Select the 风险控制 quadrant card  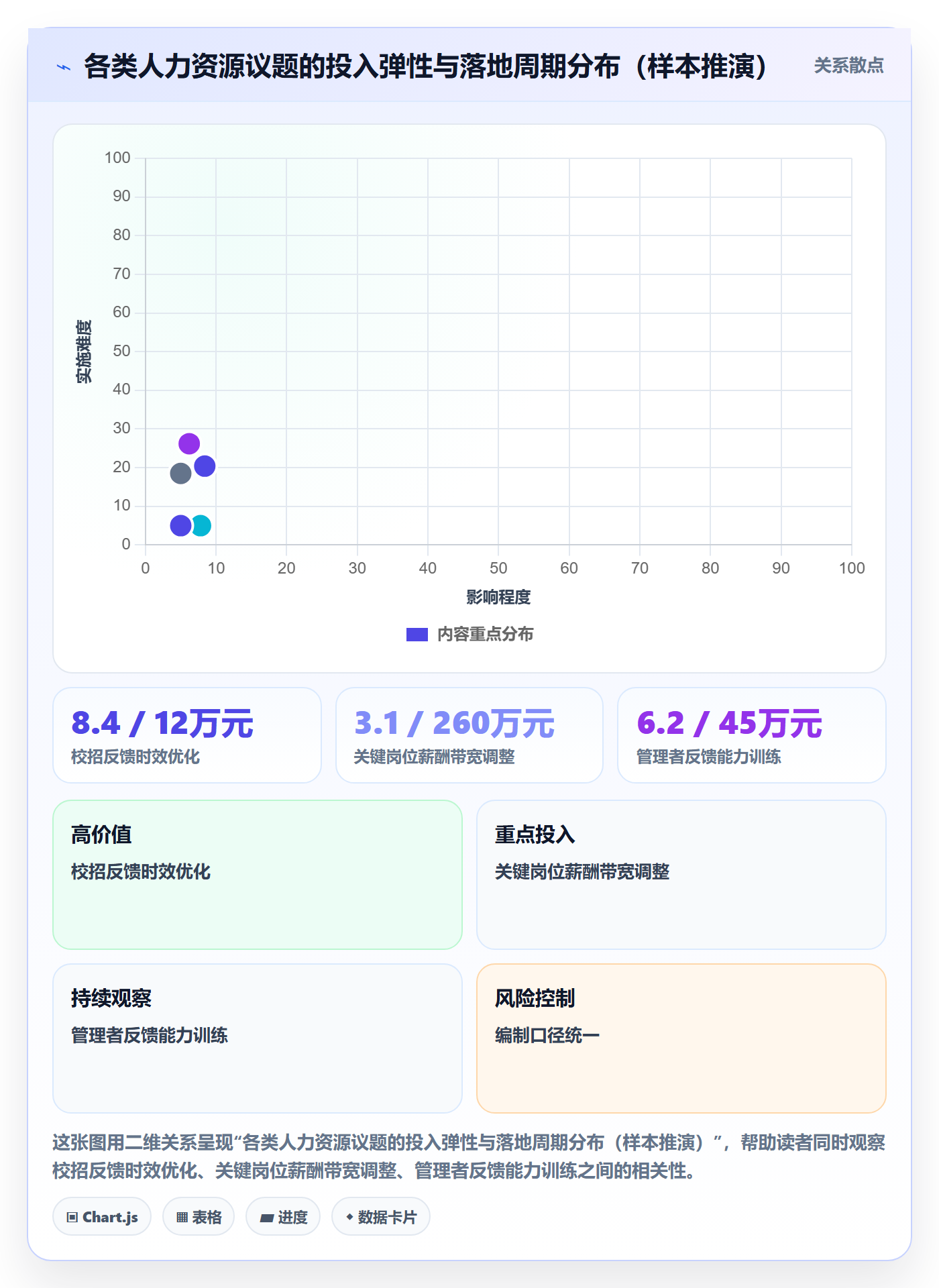[x=681, y=1038]
